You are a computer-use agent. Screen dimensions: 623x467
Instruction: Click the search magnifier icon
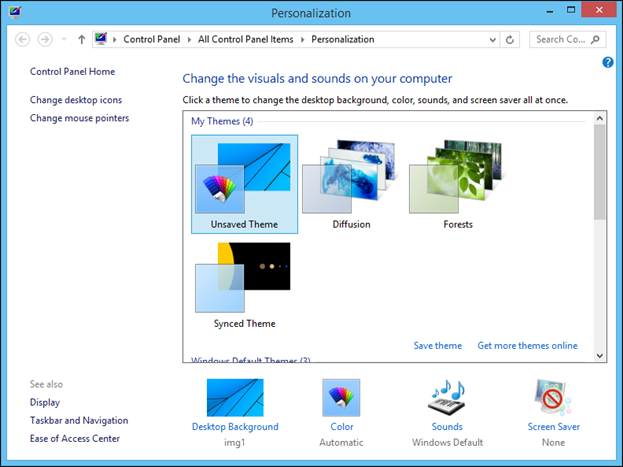[595, 39]
